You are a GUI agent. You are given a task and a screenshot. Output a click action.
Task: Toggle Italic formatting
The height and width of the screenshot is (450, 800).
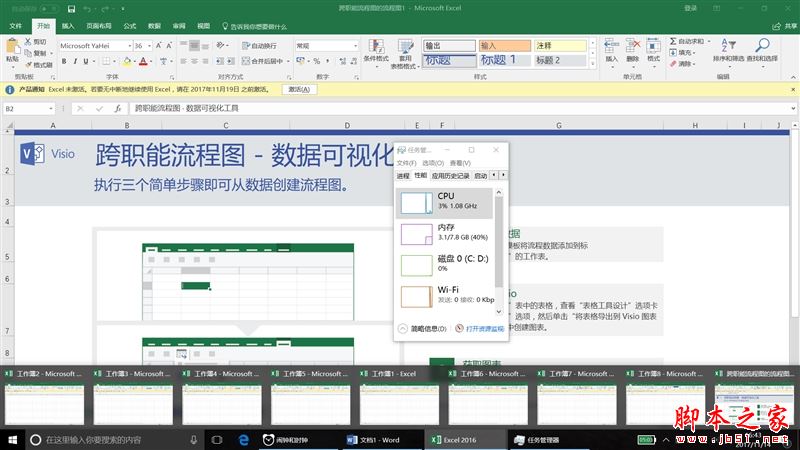[75, 61]
